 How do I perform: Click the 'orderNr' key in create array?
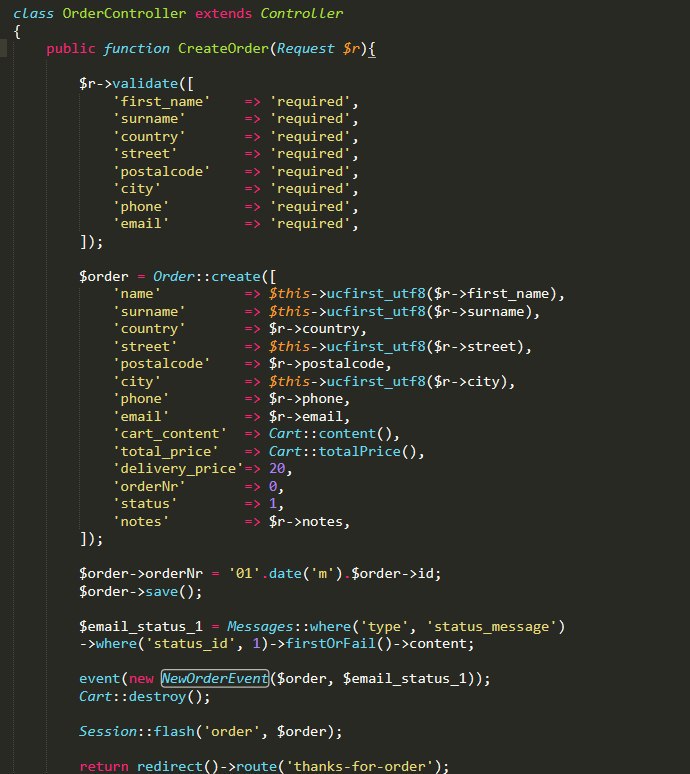tap(150, 487)
